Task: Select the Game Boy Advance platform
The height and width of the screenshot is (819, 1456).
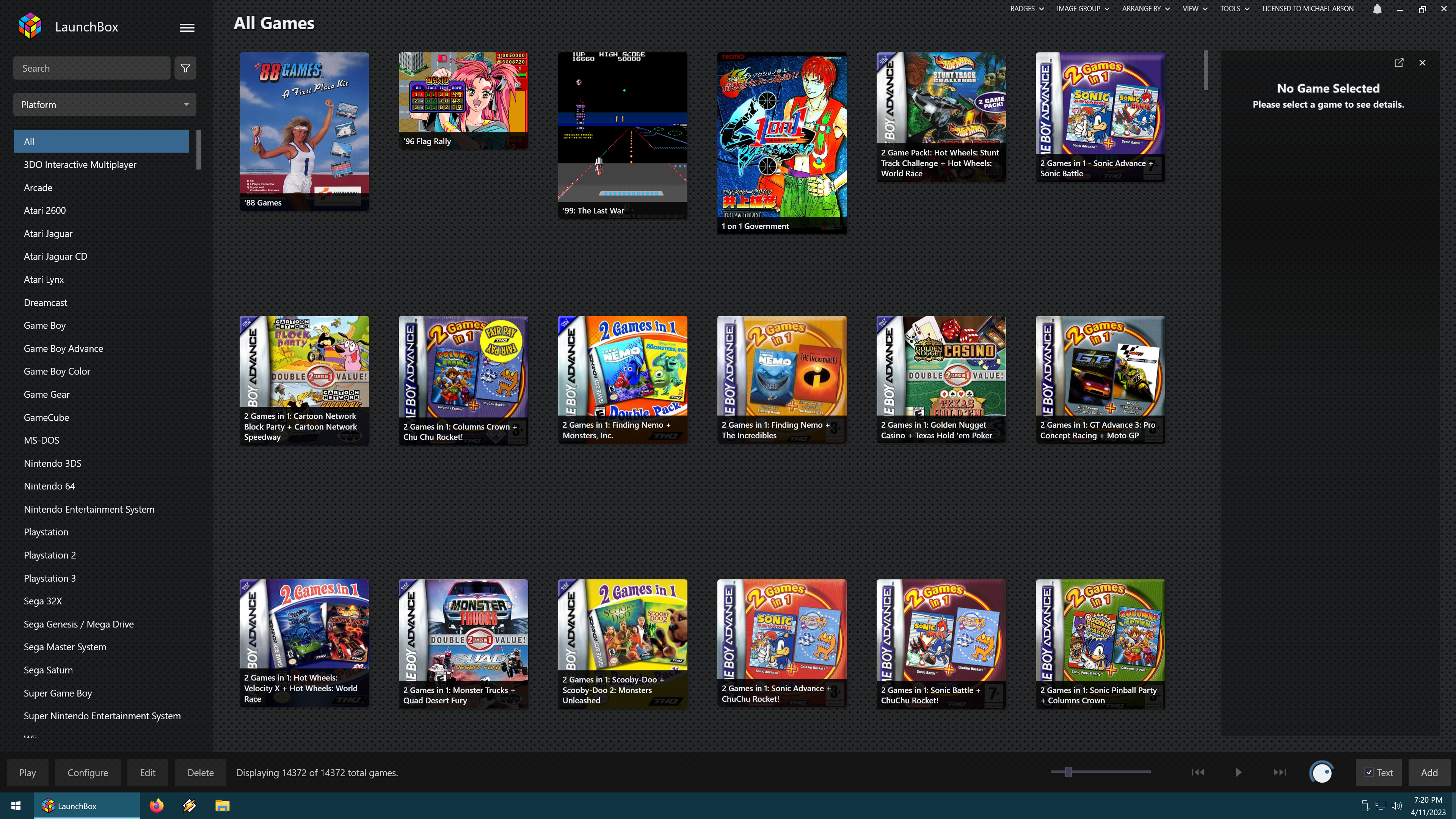Action: (x=102, y=348)
